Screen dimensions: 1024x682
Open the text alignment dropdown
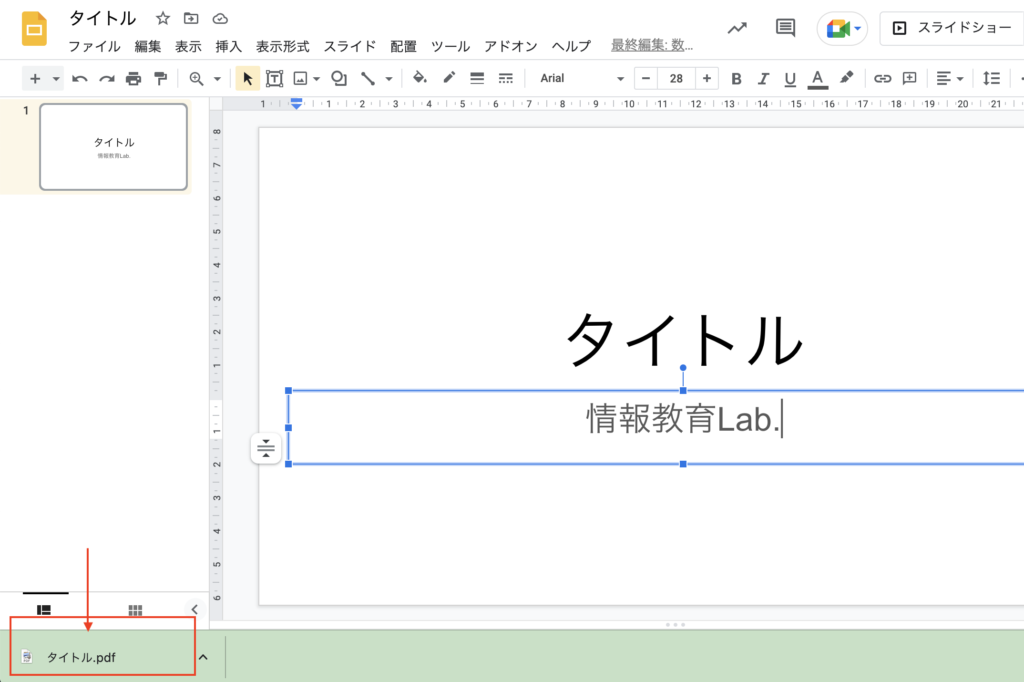950,79
